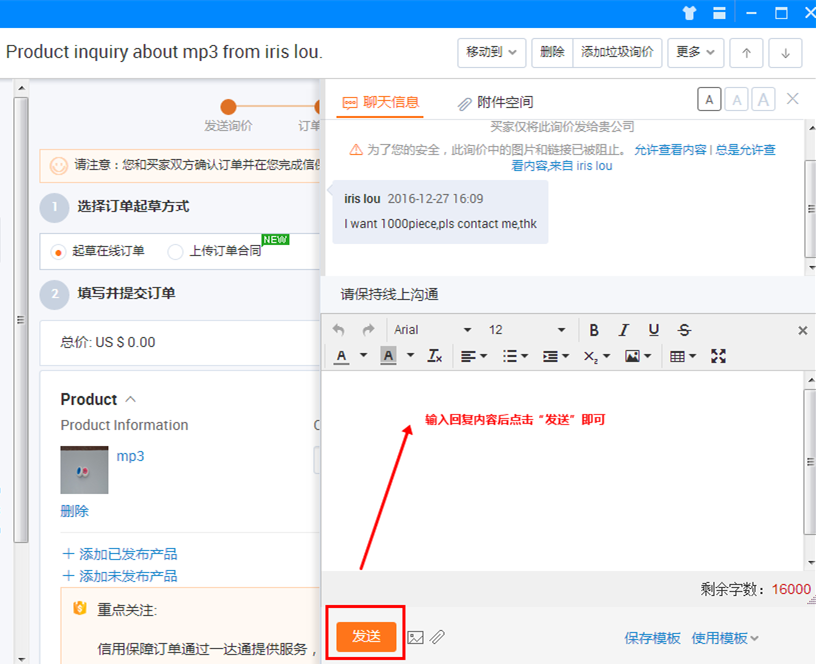Select the 上传订单合同 radio option
The height and width of the screenshot is (664, 816).
(175, 251)
